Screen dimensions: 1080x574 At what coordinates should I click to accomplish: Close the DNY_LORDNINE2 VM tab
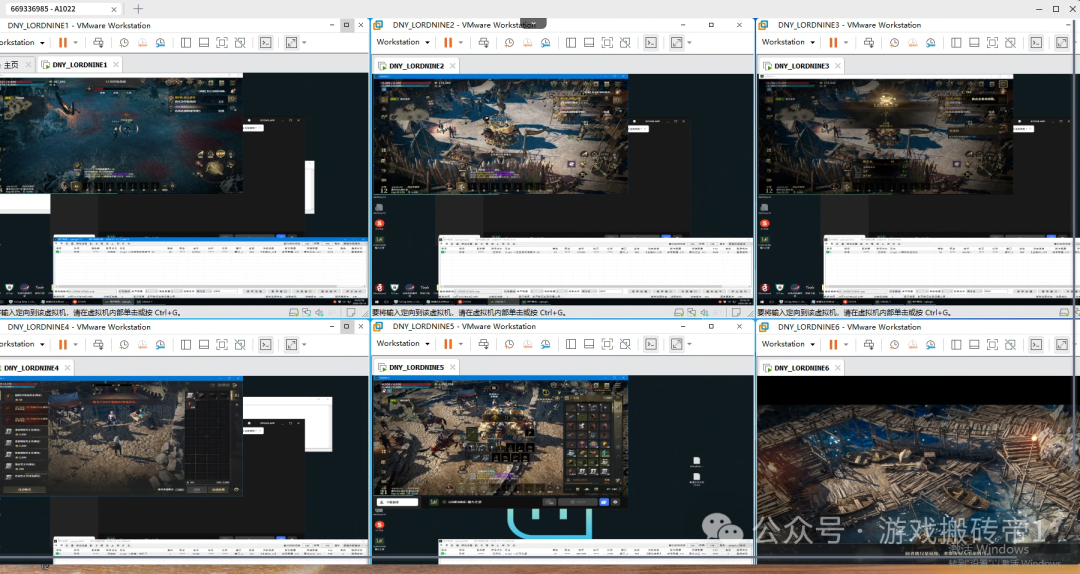point(453,66)
